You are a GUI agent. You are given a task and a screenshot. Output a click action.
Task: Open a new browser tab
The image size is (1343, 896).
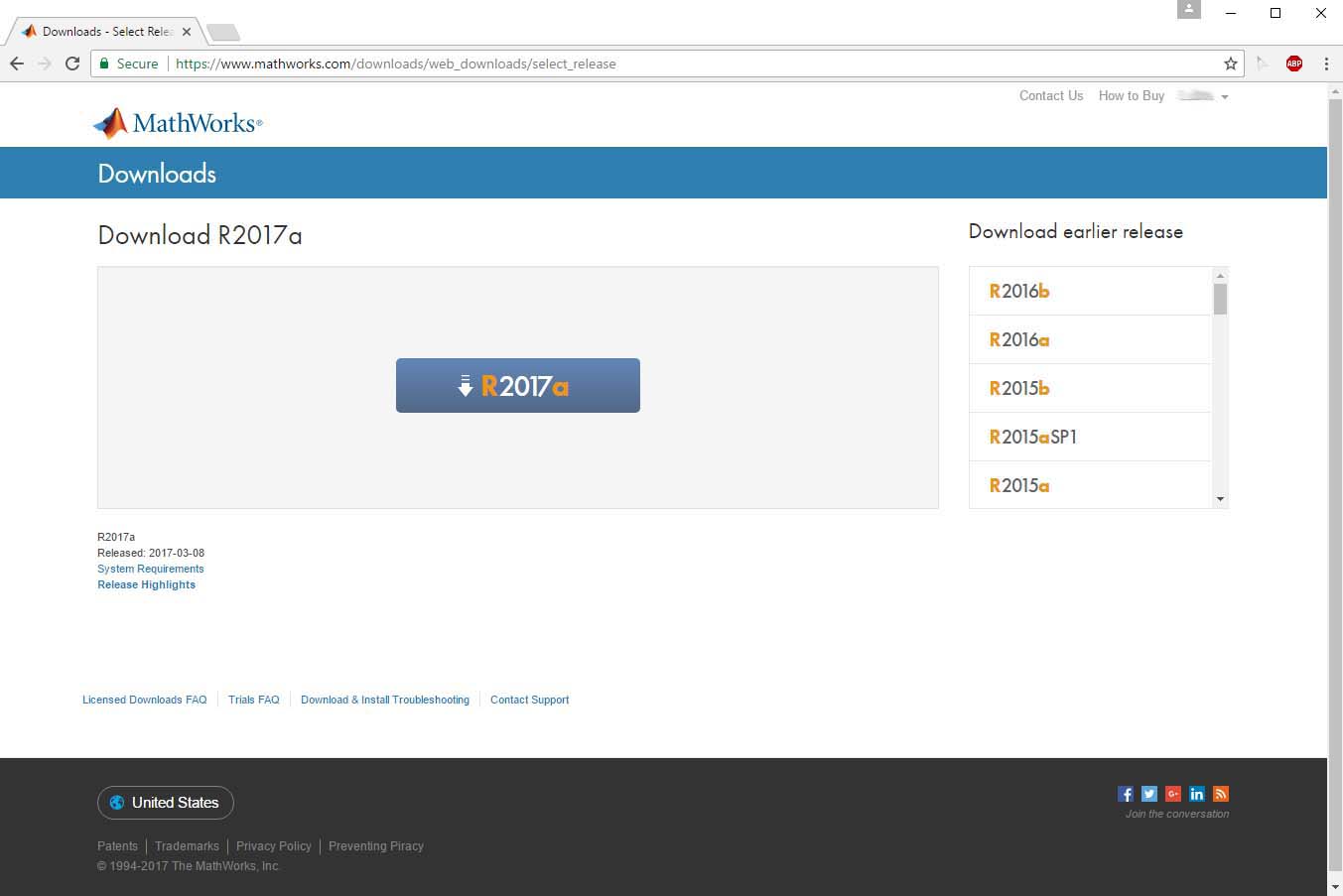[x=223, y=33]
